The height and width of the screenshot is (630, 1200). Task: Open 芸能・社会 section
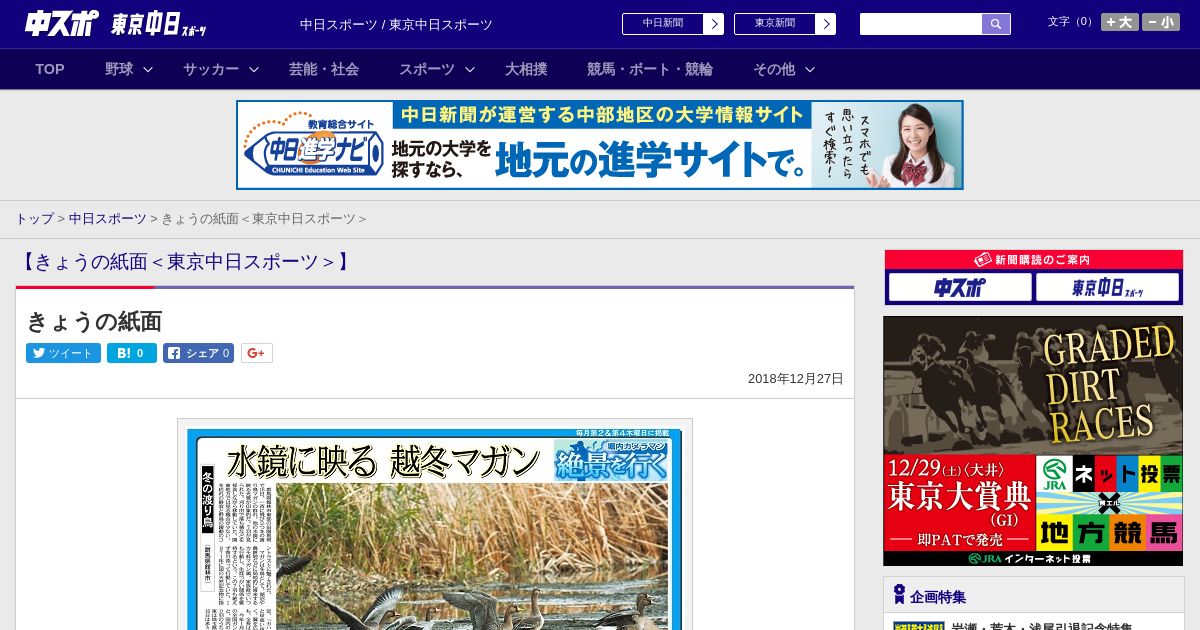pyautogui.click(x=324, y=69)
